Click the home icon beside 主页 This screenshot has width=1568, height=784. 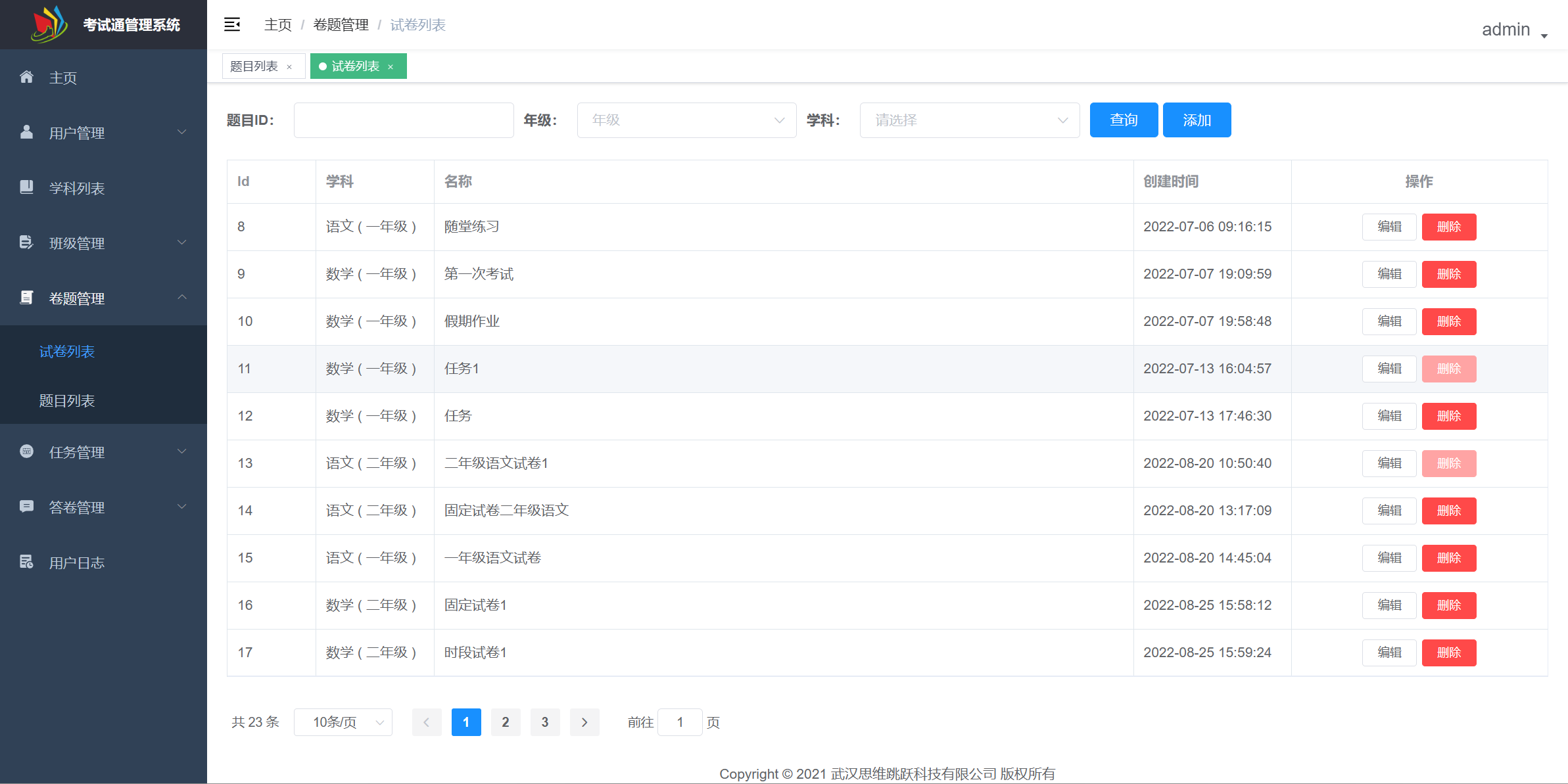(26, 77)
